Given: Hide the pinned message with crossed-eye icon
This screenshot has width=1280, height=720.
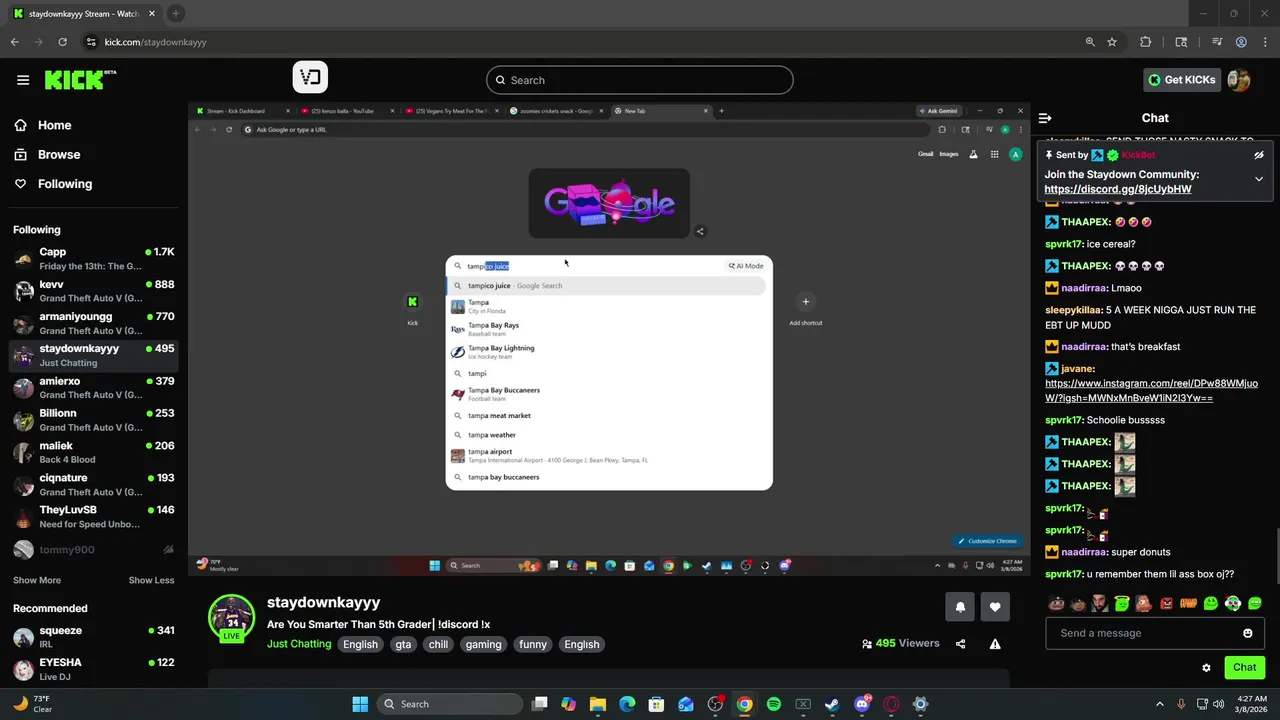Looking at the screenshot, I should pos(1259,155).
